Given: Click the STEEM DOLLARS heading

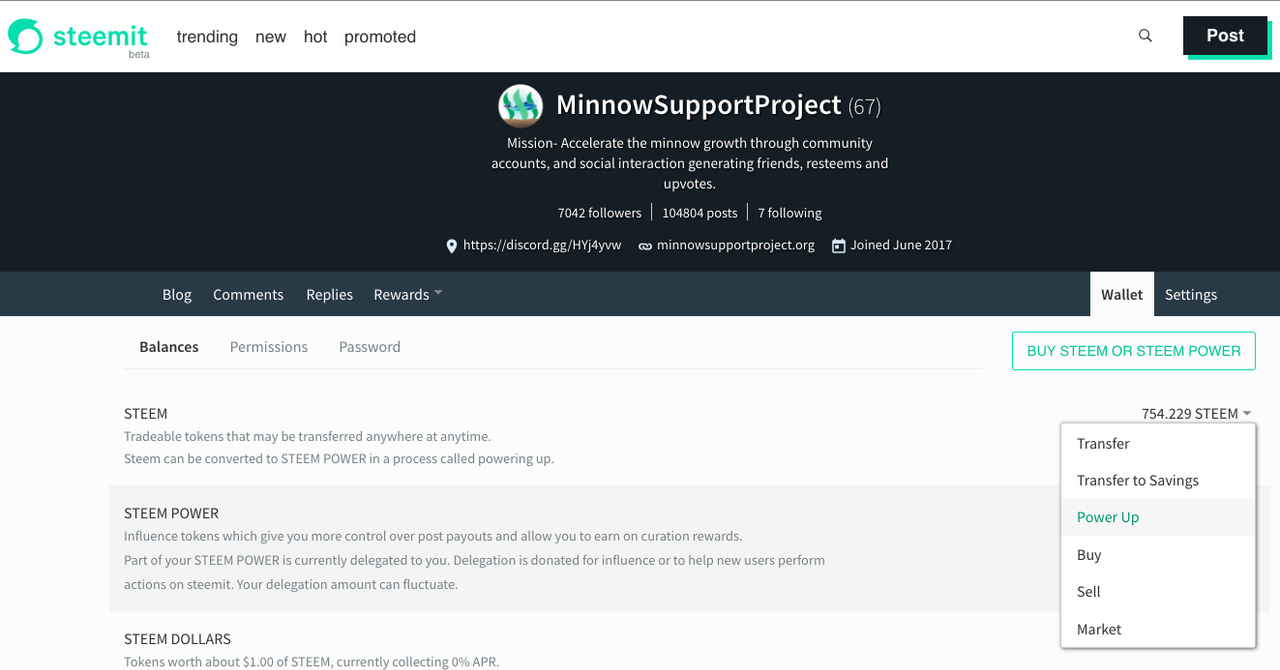Looking at the screenshot, I should coord(177,639).
